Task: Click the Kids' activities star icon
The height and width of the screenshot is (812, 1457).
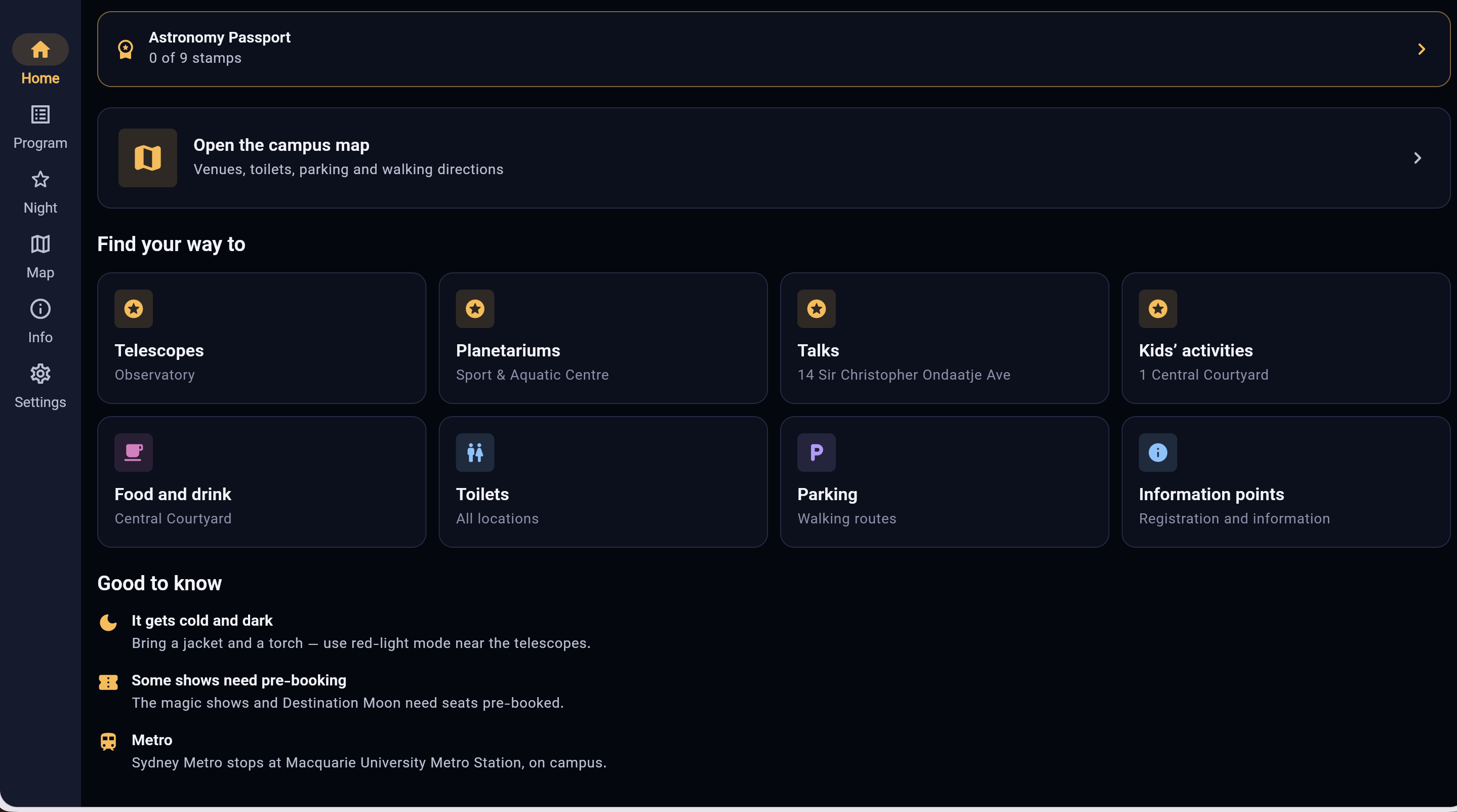Action: pyautogui.click(x=1158, y=309)
